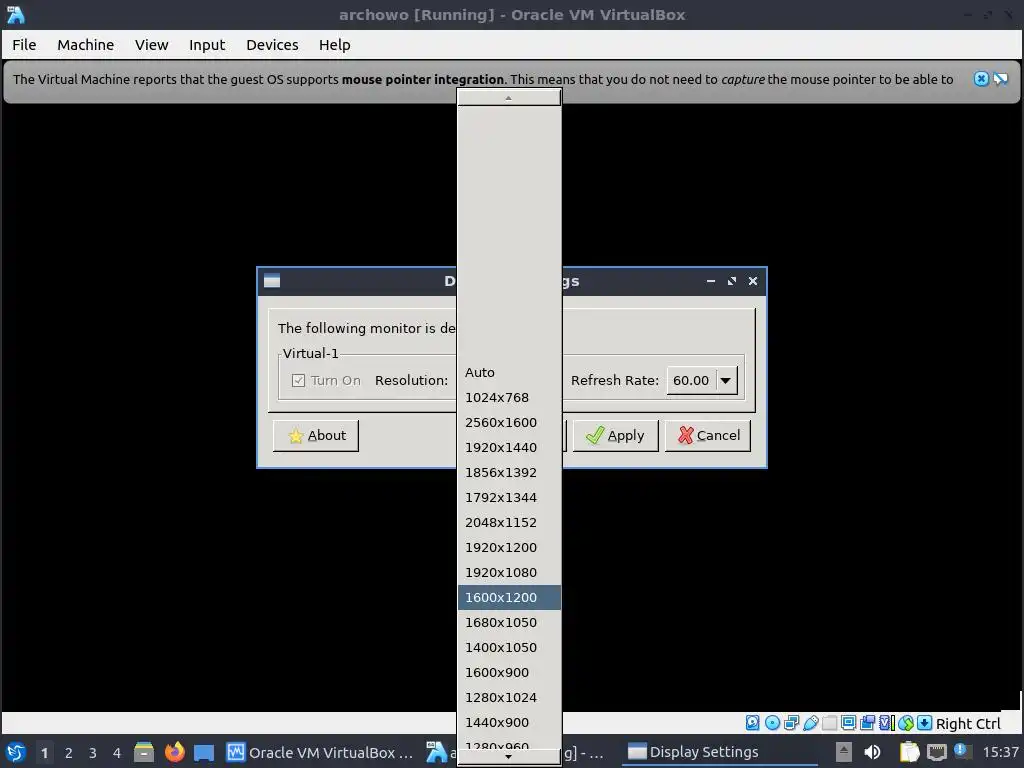Select 1440x900 resolution

tap(509, 722)
